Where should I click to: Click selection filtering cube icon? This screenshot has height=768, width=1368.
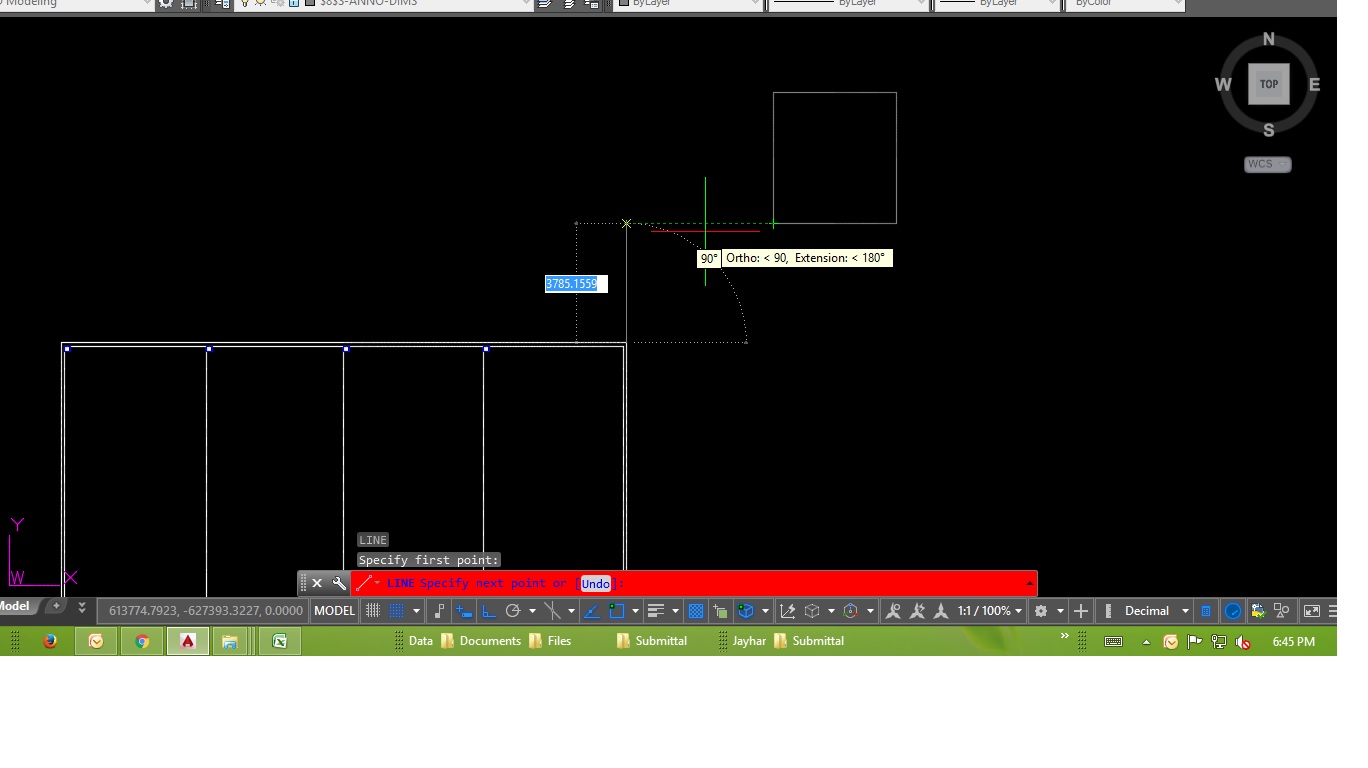[x=812, y=611]
